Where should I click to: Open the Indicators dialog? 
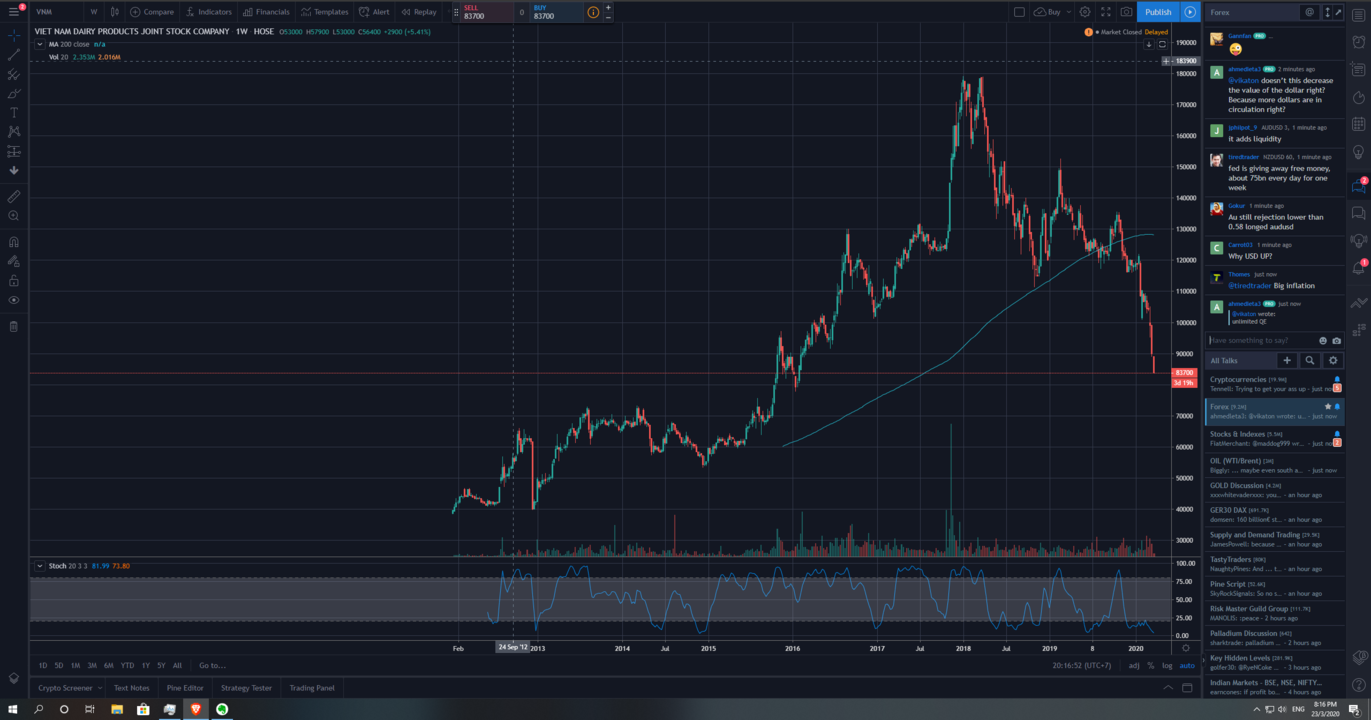coord(208,12)
